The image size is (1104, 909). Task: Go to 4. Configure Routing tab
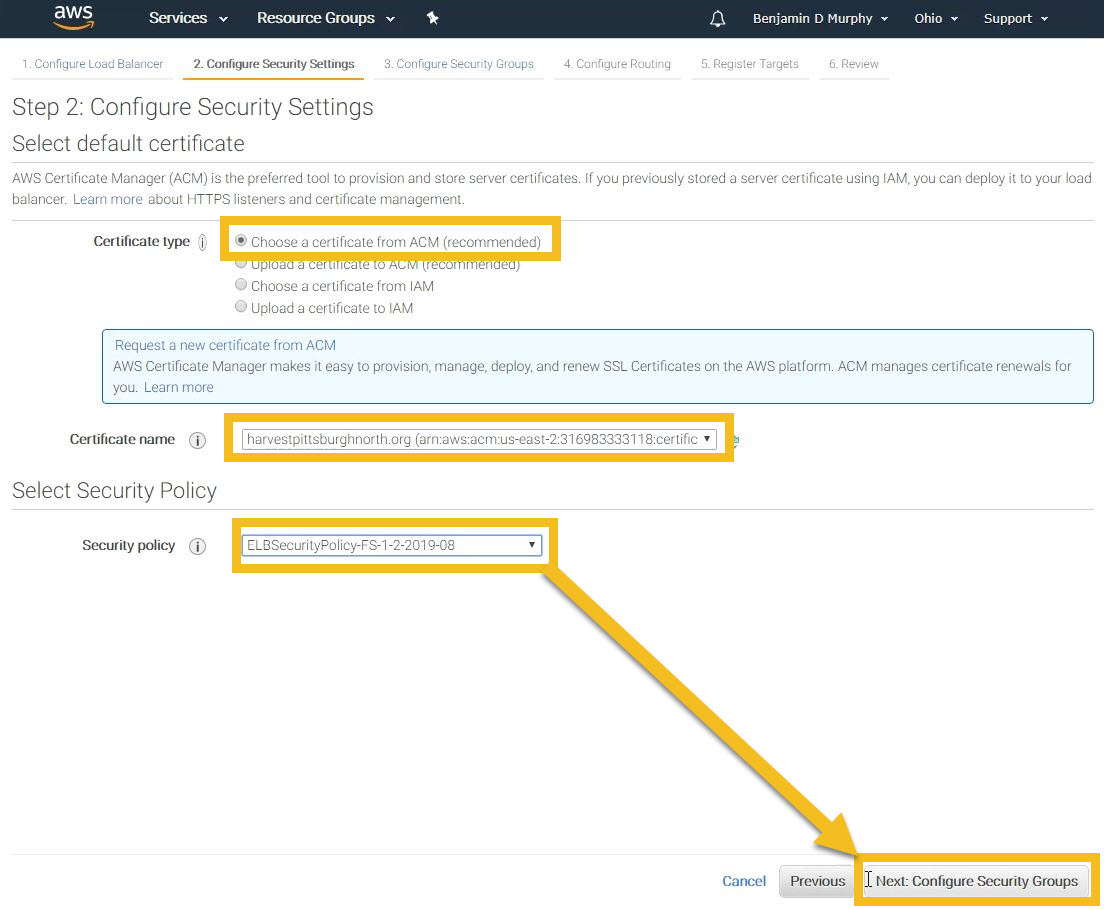coord(617,64)
